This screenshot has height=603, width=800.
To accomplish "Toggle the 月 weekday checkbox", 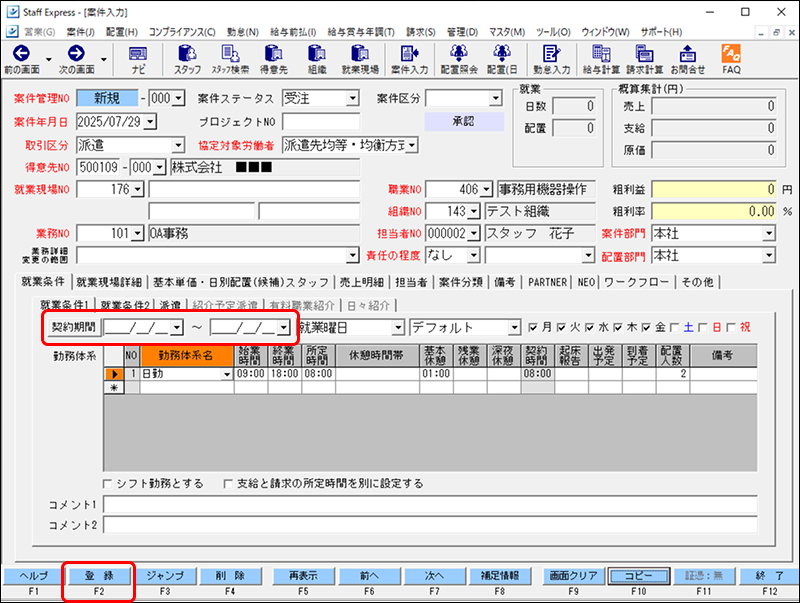I will (533, 328).
